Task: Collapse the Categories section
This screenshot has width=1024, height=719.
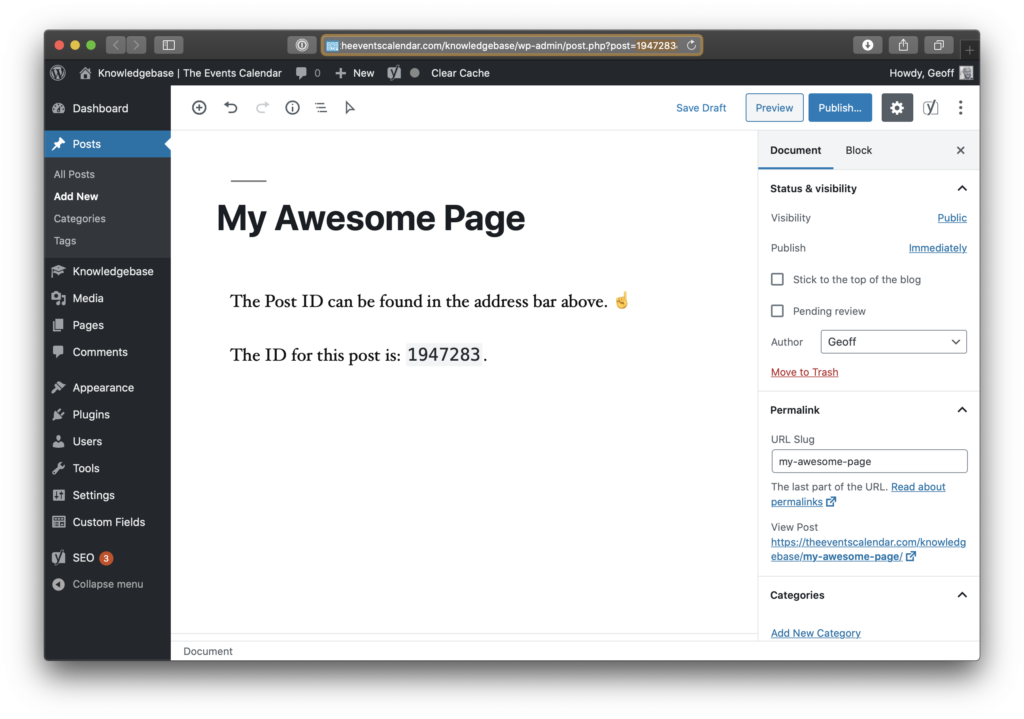Action: click(x=961, y=595)
